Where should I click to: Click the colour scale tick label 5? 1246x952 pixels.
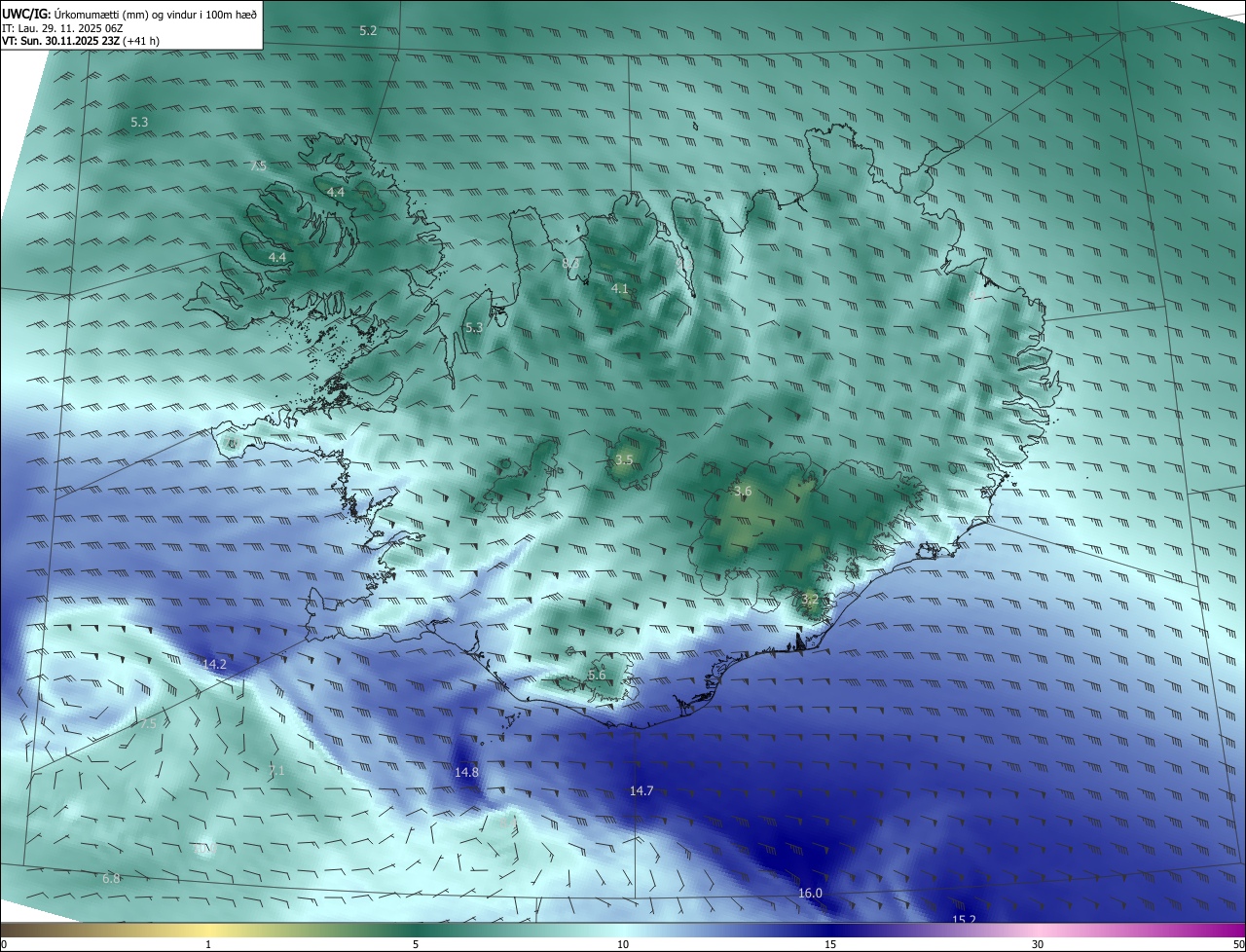click(x=416, y=944)
